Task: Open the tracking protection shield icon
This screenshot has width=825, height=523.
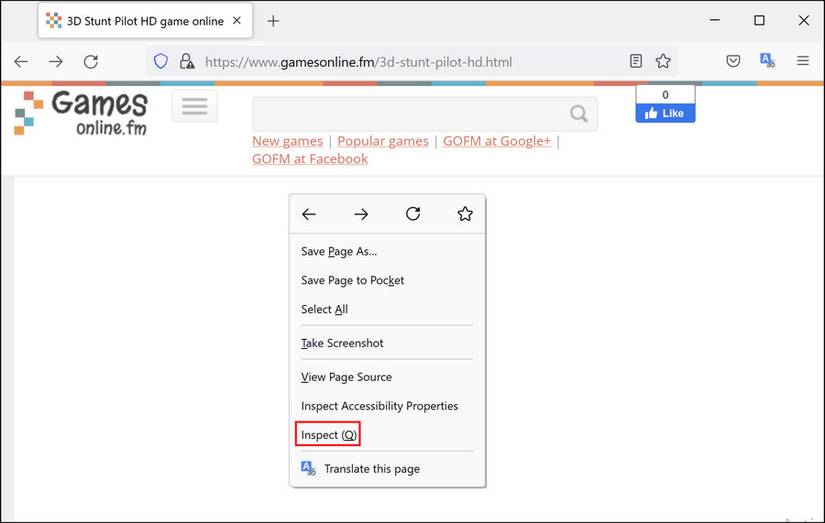Action: [x=160, y=62]
